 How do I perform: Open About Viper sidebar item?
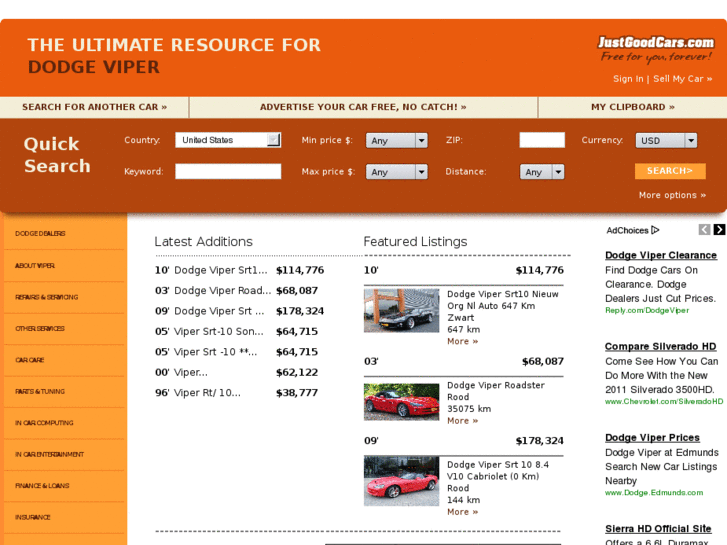(x=35, y=266)
